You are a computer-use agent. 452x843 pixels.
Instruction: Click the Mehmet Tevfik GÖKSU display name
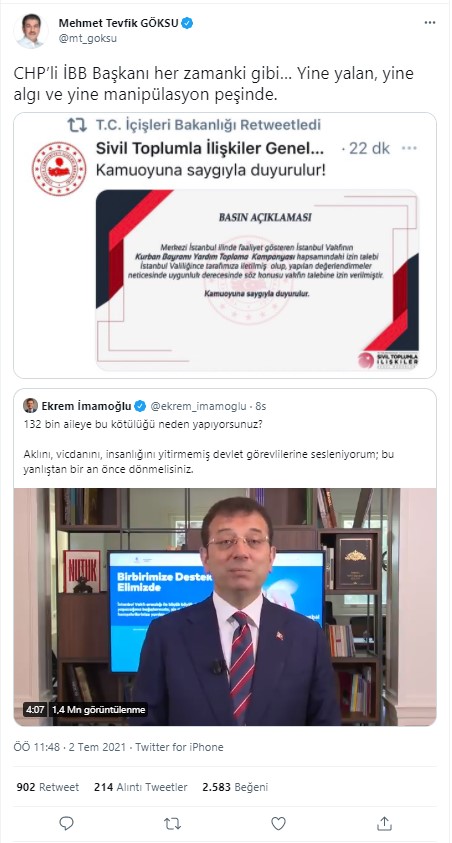118,23
